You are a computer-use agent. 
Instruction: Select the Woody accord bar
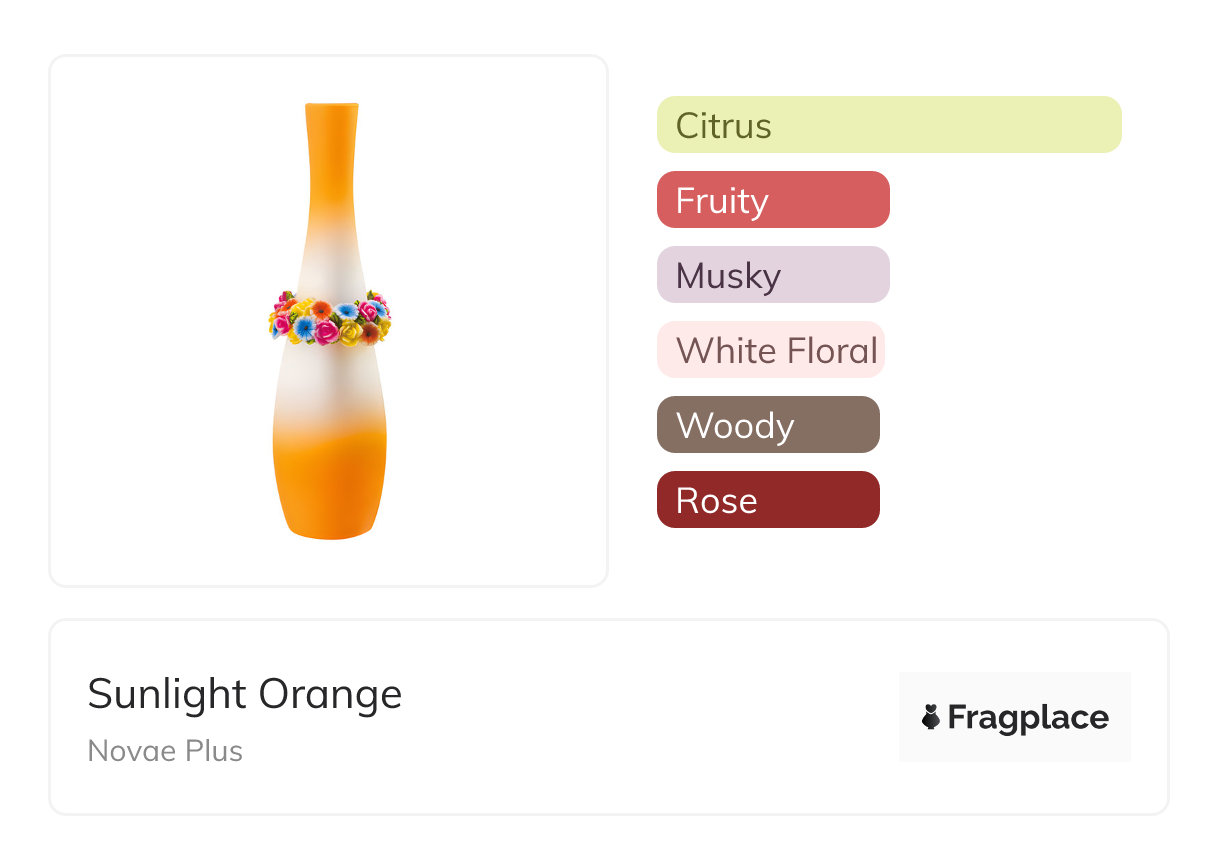coord(767,425)
